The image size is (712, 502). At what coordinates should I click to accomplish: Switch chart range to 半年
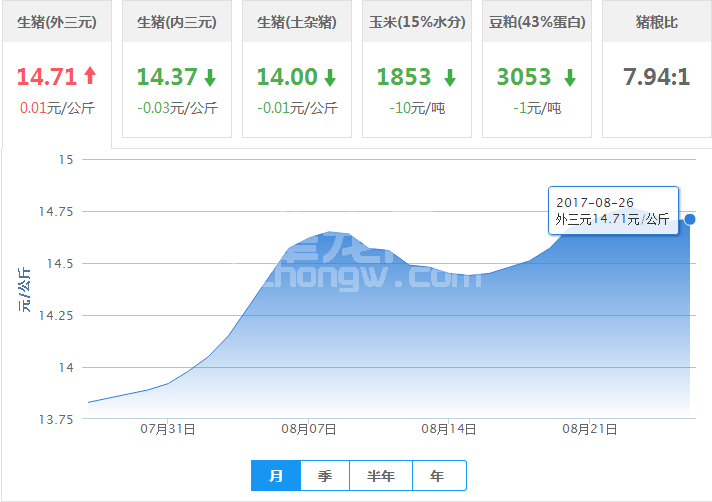tap(381, 476)
